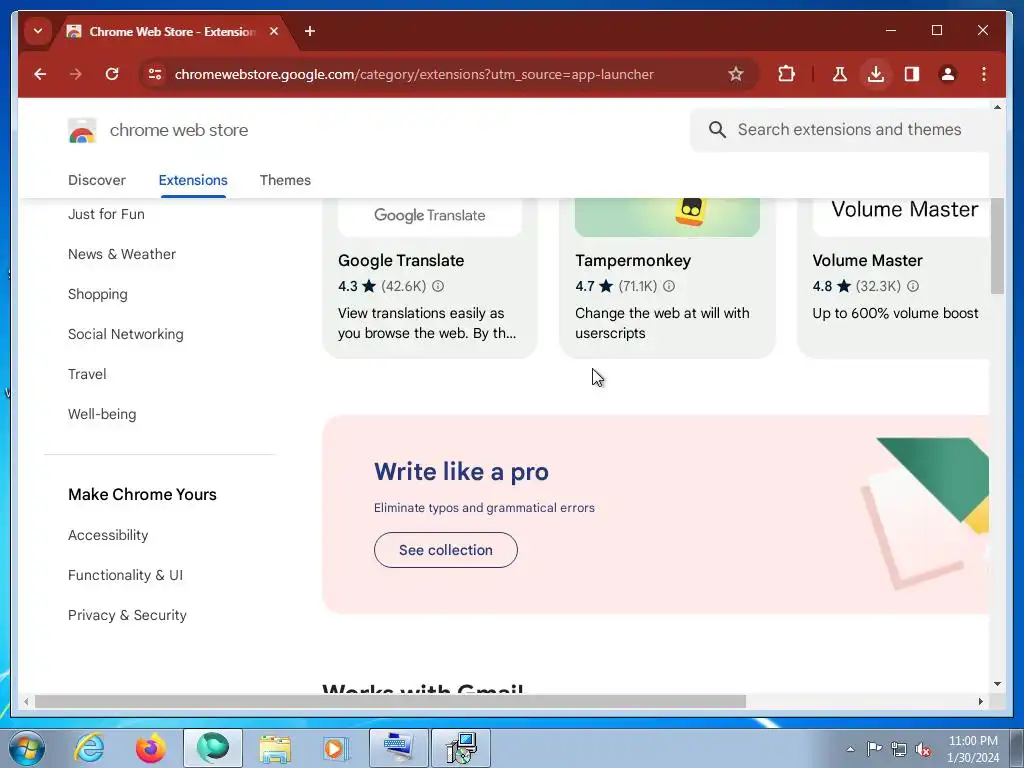1024x768 pixels.
Task: Click the Make Chrome Yours heading
Action: click(142, 494)
